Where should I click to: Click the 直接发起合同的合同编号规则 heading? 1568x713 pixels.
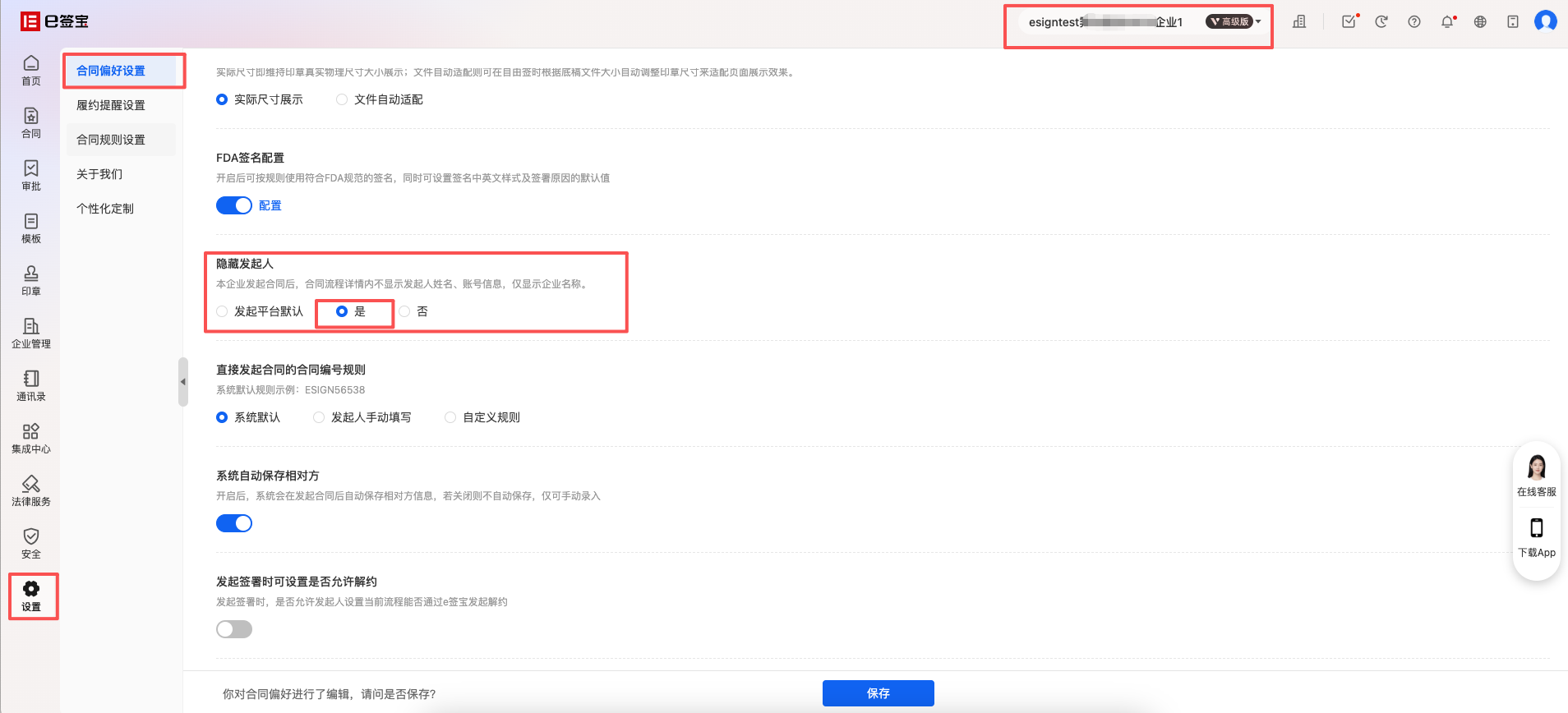pyautogui.click(x=291, y=370)
